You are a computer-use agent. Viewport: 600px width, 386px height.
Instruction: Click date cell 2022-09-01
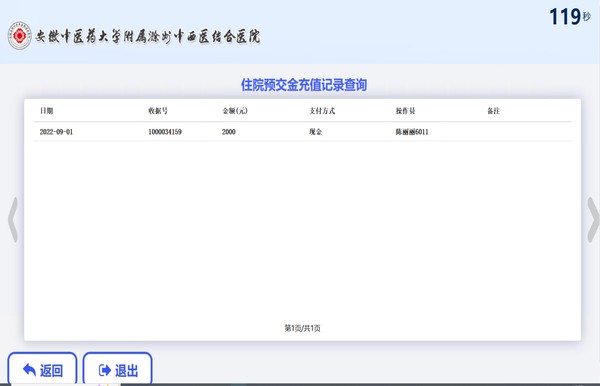[56, 132]
